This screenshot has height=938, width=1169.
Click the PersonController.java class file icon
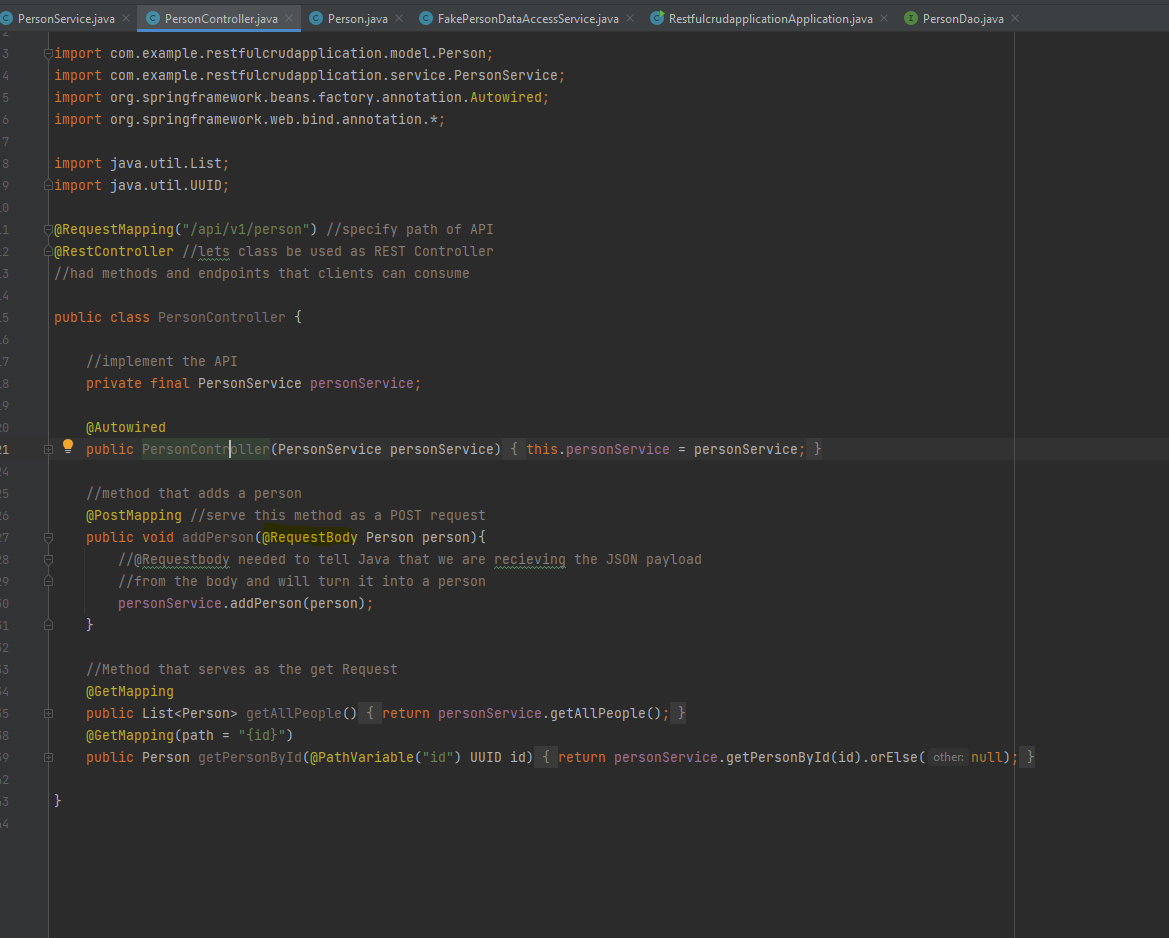pos(153,18)
